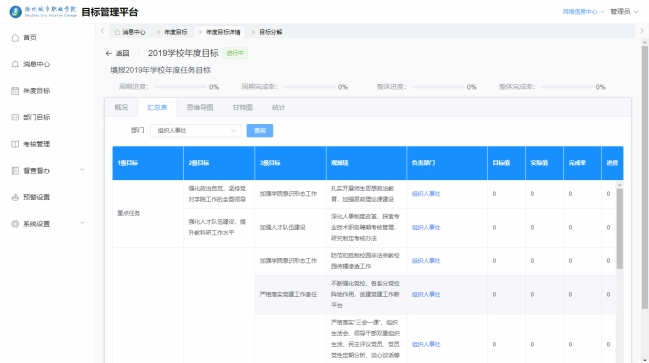The height and width of the screenshot is (363, 649).
Task: Open 组织人事处 link in 不断强化党校 row
Action: (426, 294)
